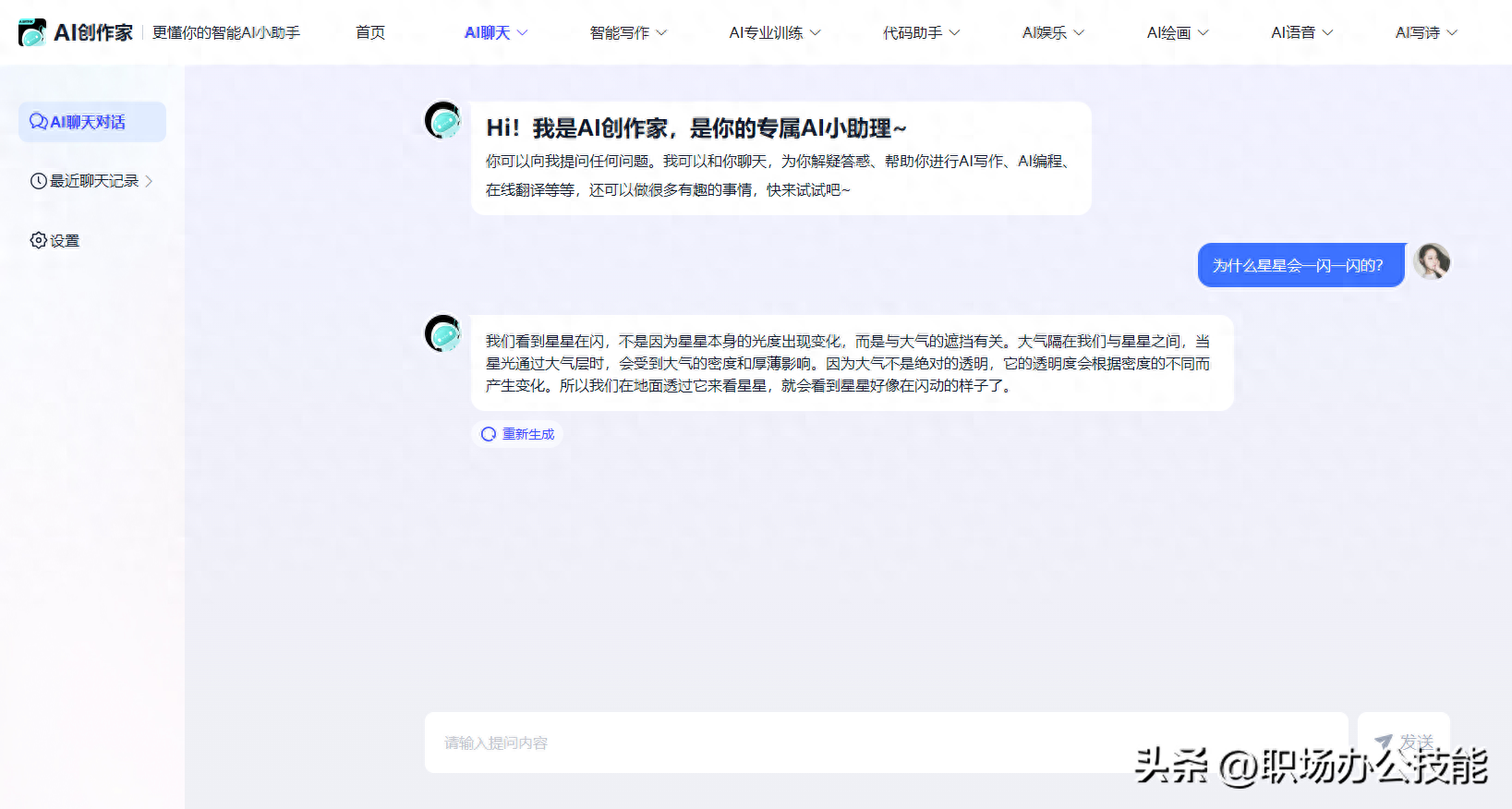Click the AI answer text about 星星在闪
1512x809 pixels.
coord(848,363)
